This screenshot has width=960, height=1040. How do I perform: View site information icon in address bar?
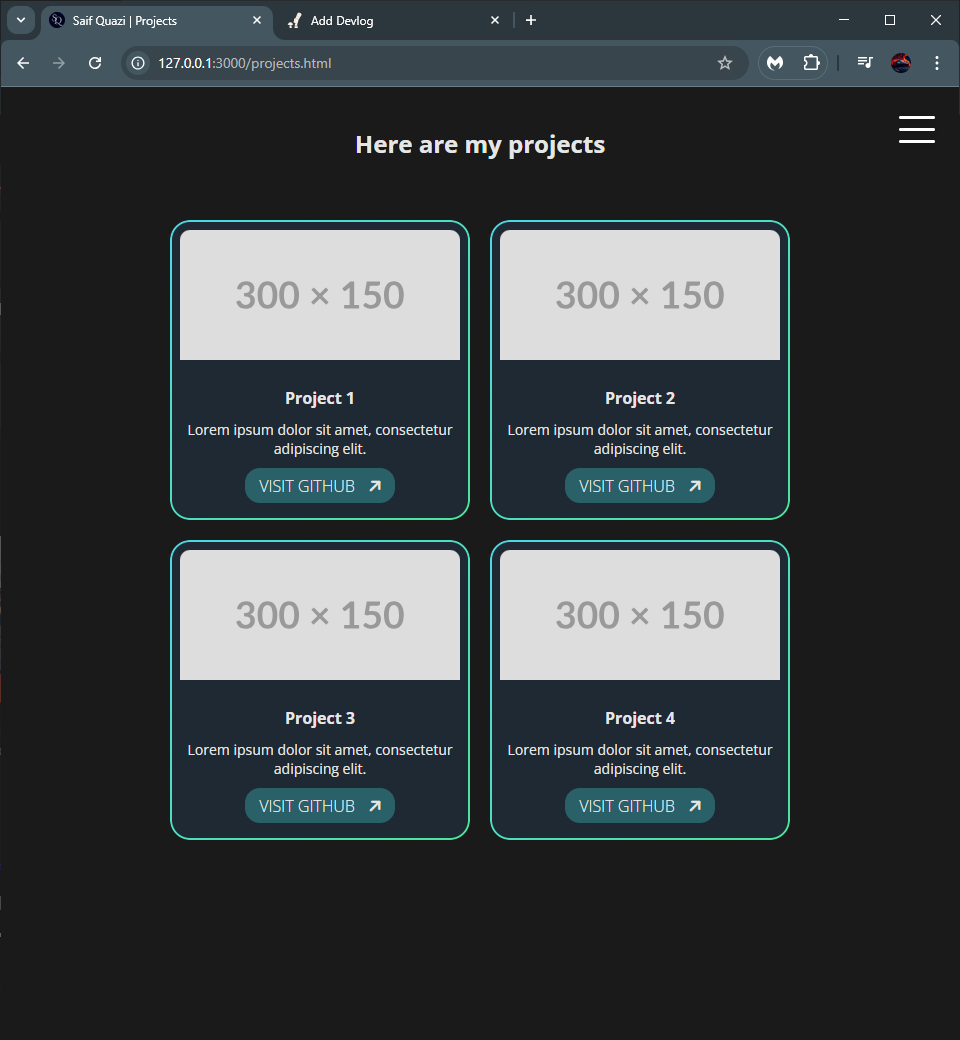coord(139,63)
